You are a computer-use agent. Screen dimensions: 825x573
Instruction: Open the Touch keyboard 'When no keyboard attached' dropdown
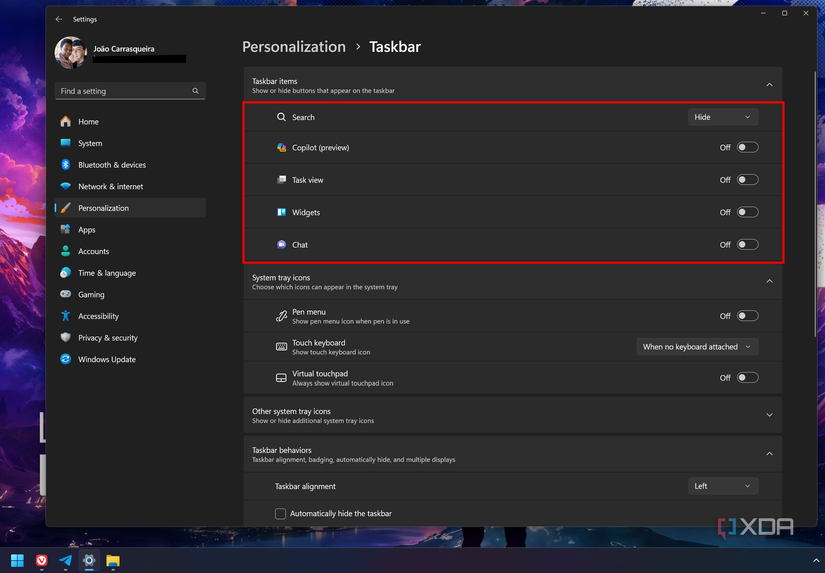click(x=697, y=347)
